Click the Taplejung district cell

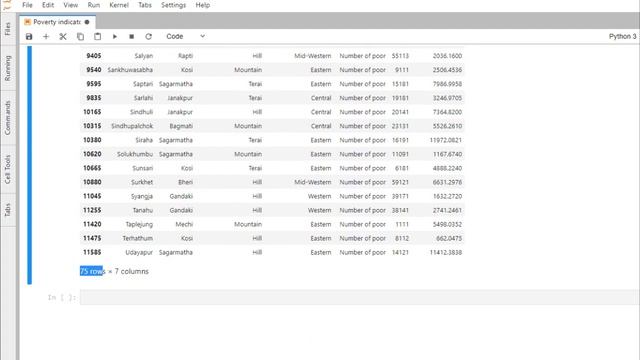139,224
